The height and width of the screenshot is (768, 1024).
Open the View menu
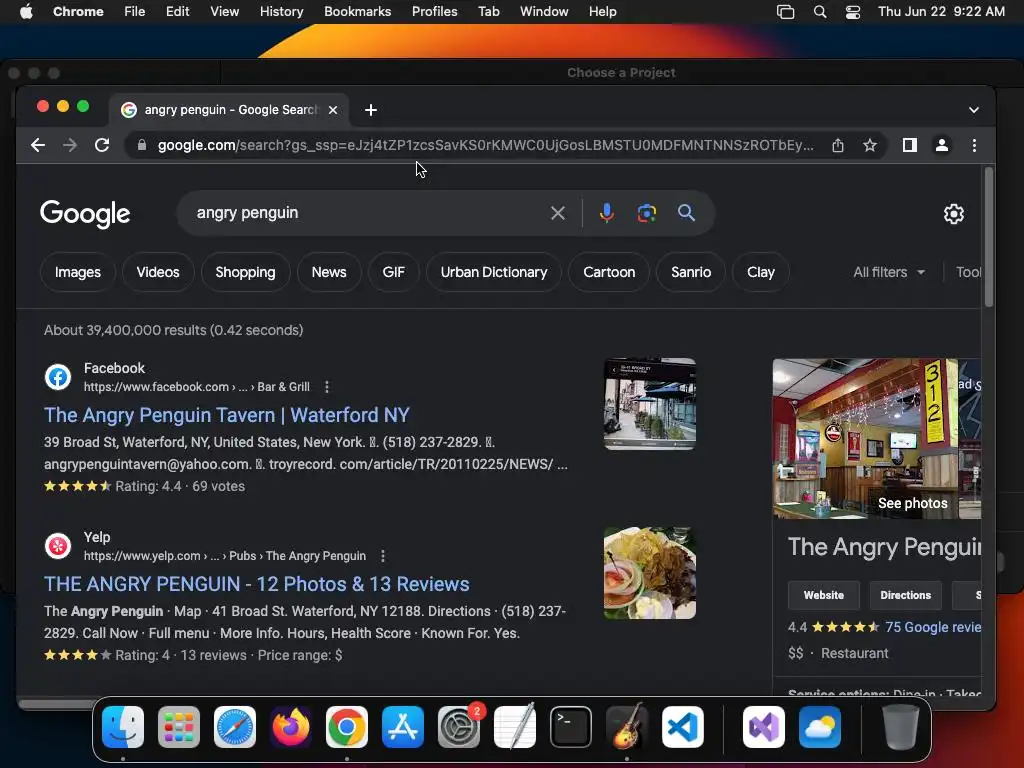(225, 12)
